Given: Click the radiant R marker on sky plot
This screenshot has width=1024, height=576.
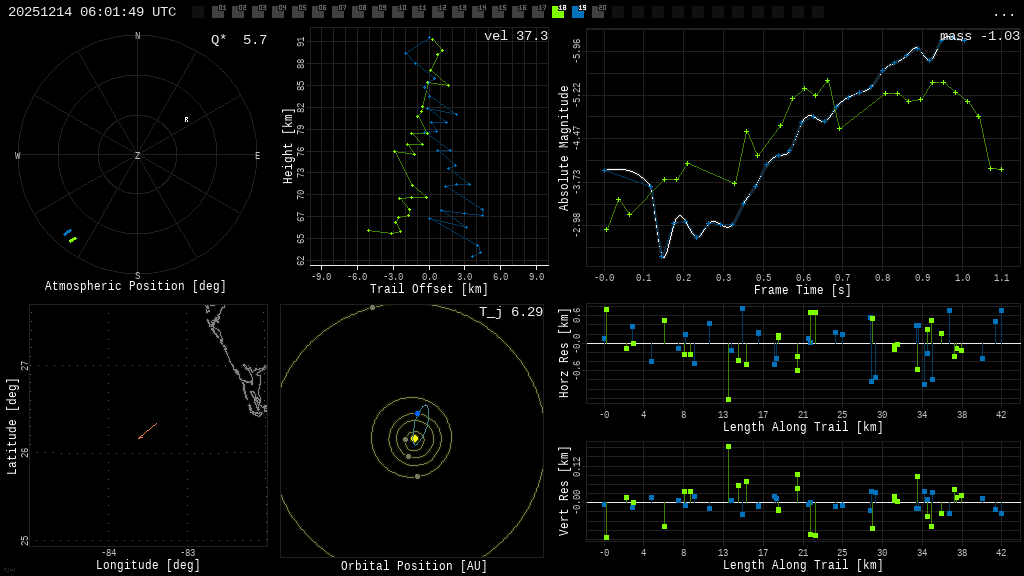Looking at the screenshot, I should (186, 120).
